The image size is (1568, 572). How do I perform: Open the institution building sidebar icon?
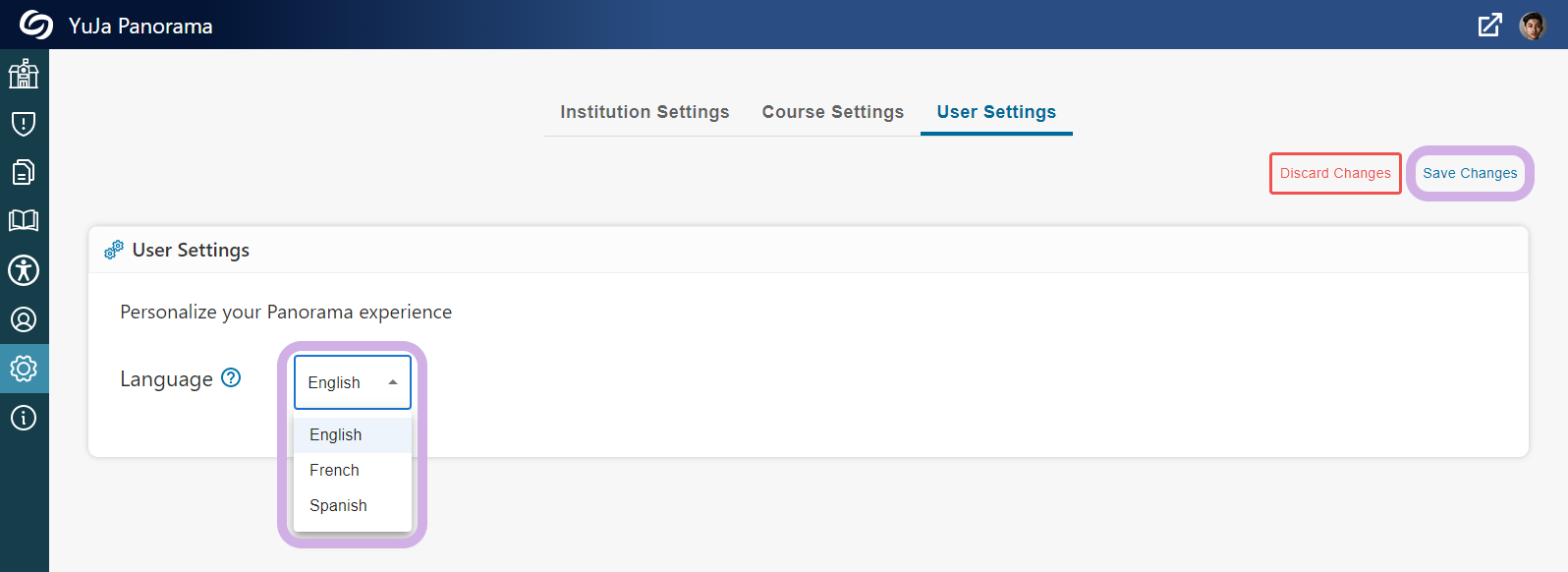pos(24,74)
